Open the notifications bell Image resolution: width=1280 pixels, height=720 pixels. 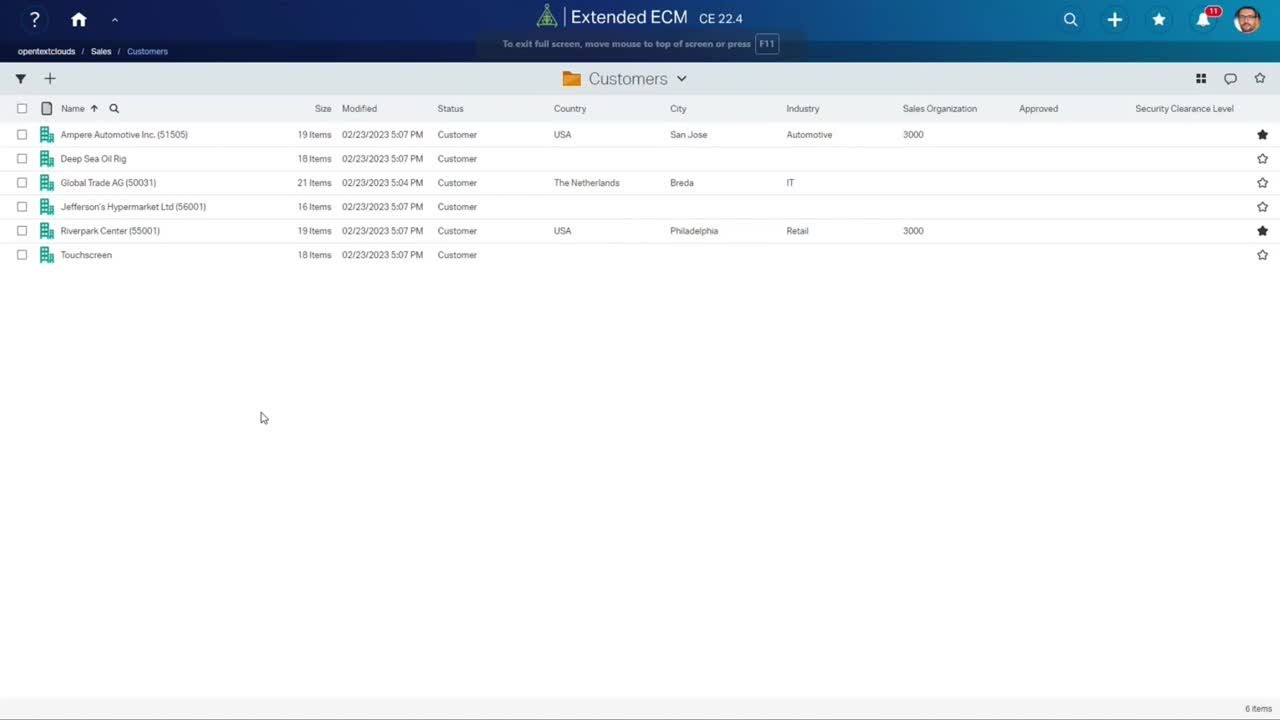point(1203,20)
